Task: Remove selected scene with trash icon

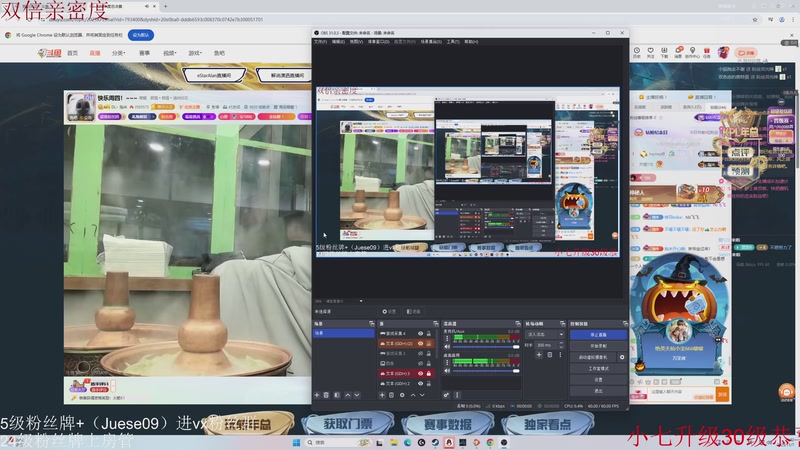Action: 326,395
